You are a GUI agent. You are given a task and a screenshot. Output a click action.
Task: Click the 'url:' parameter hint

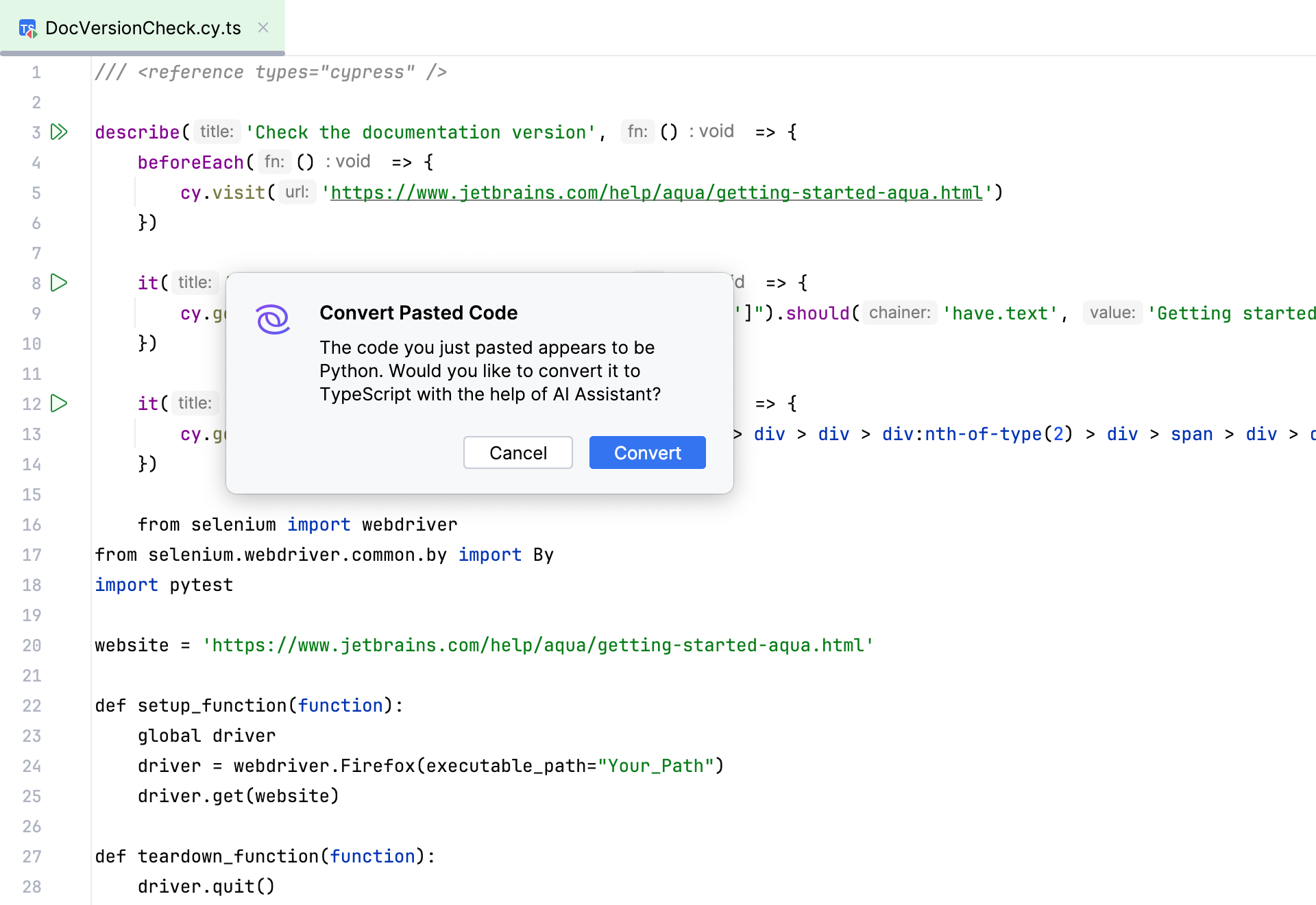tap(297, 192)
